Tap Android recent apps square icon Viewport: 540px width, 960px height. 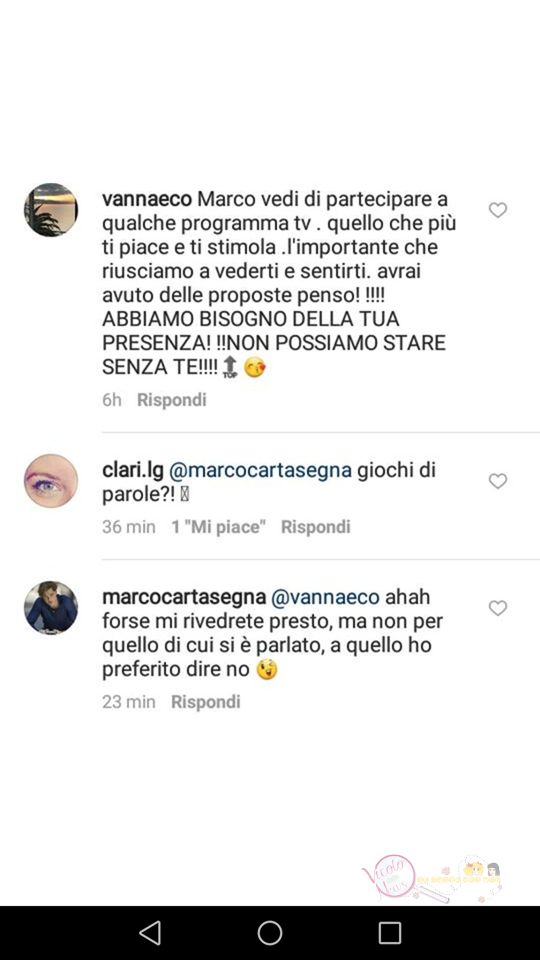[390, 933]
